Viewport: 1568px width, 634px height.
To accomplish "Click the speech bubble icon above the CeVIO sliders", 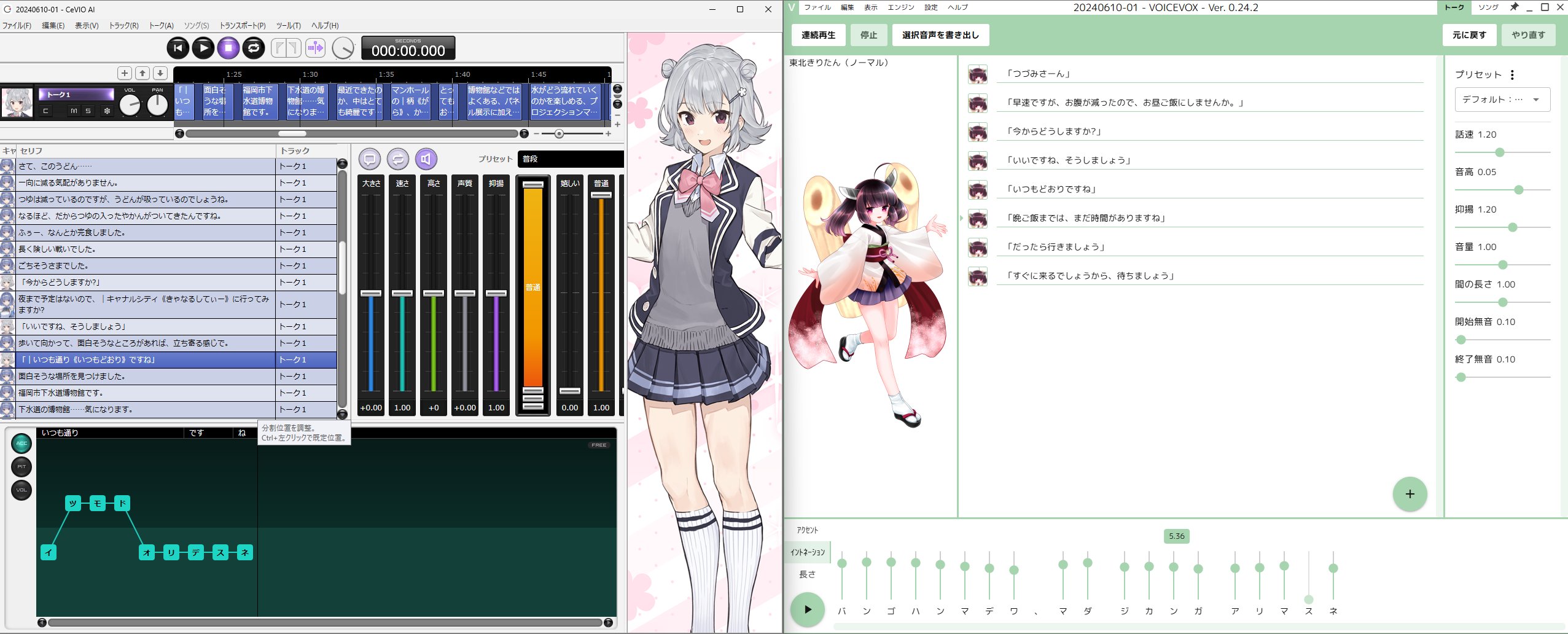I will (370, 159).
